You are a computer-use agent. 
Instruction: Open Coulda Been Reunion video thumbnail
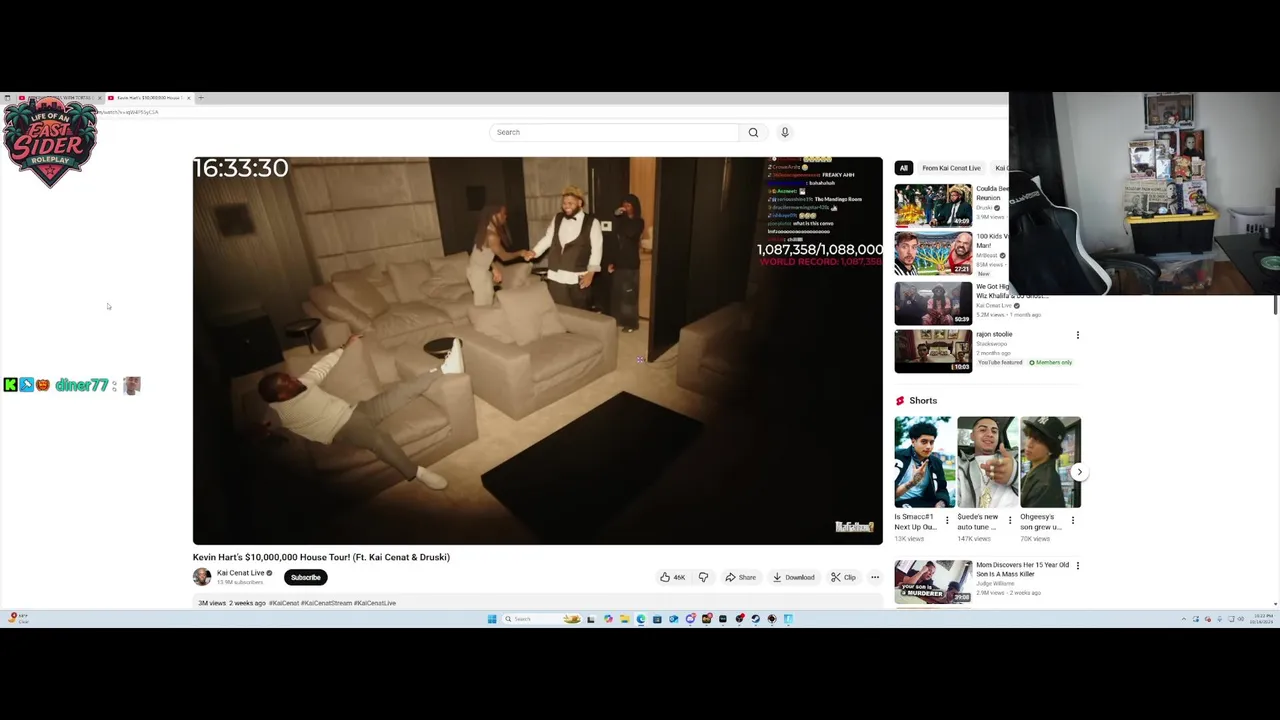click(x=933, y=206)
